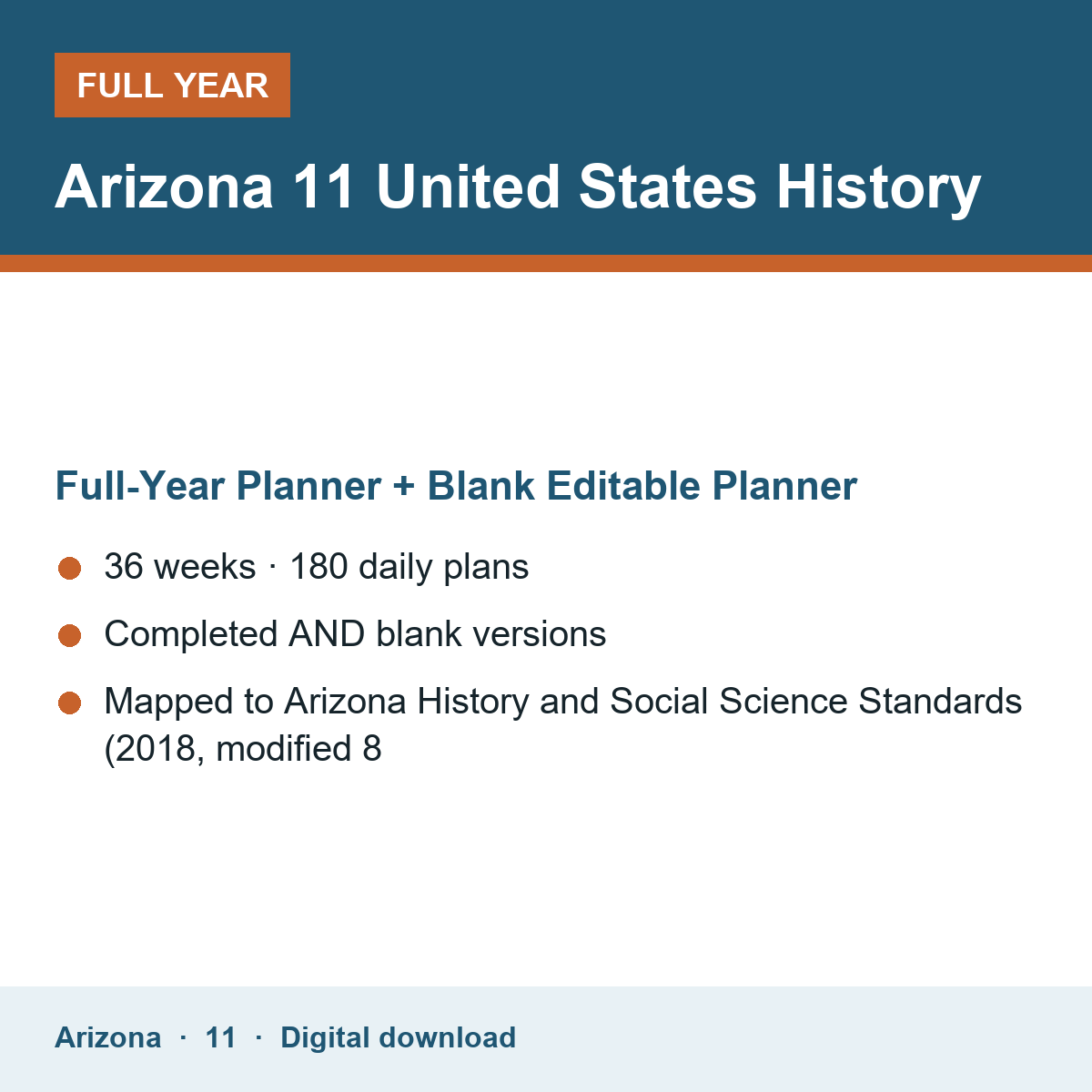Click the second dot separator in footer
This screenshot has width=1092, height=1092.
(x=258, y=1037)
